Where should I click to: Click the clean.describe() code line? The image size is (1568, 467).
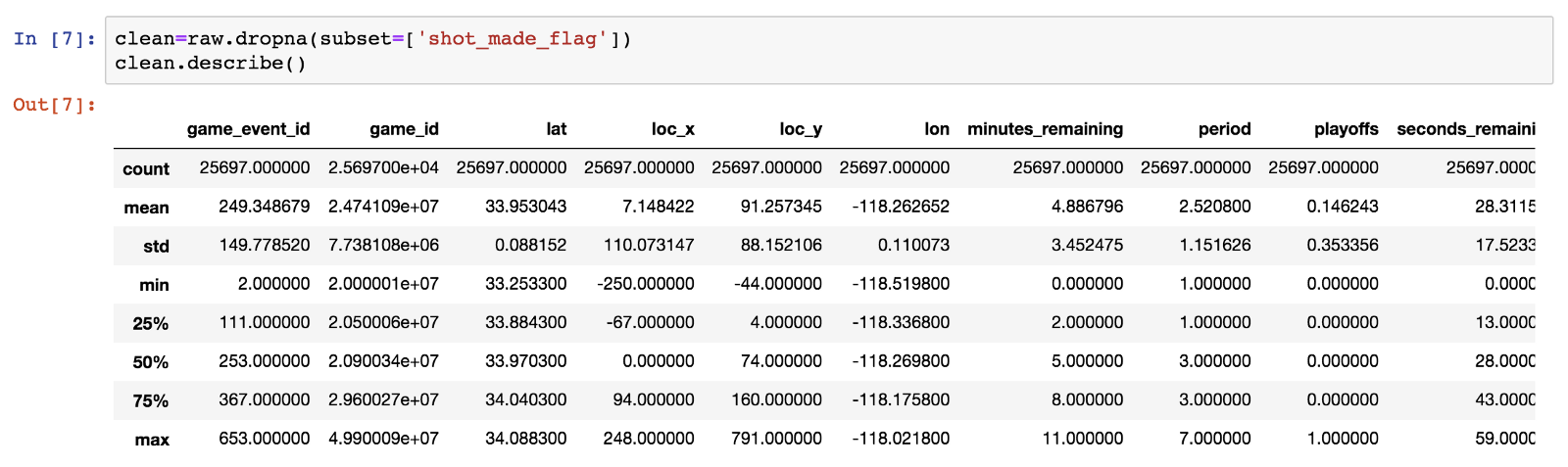coord(210,64)
